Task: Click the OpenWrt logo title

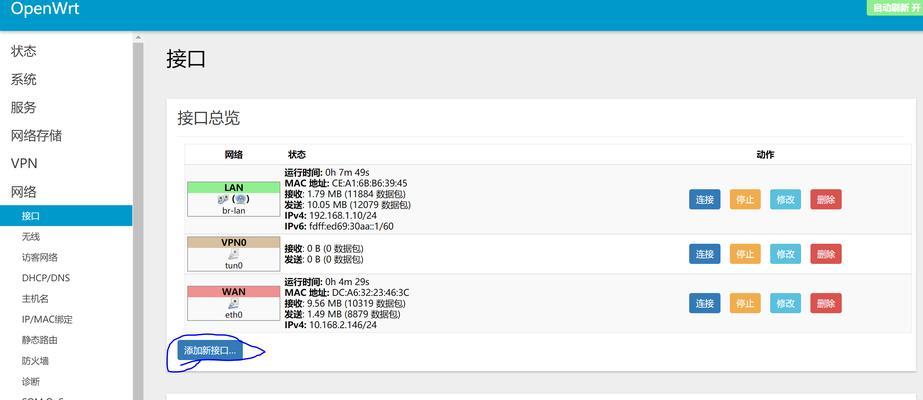Action: [45, 9]
